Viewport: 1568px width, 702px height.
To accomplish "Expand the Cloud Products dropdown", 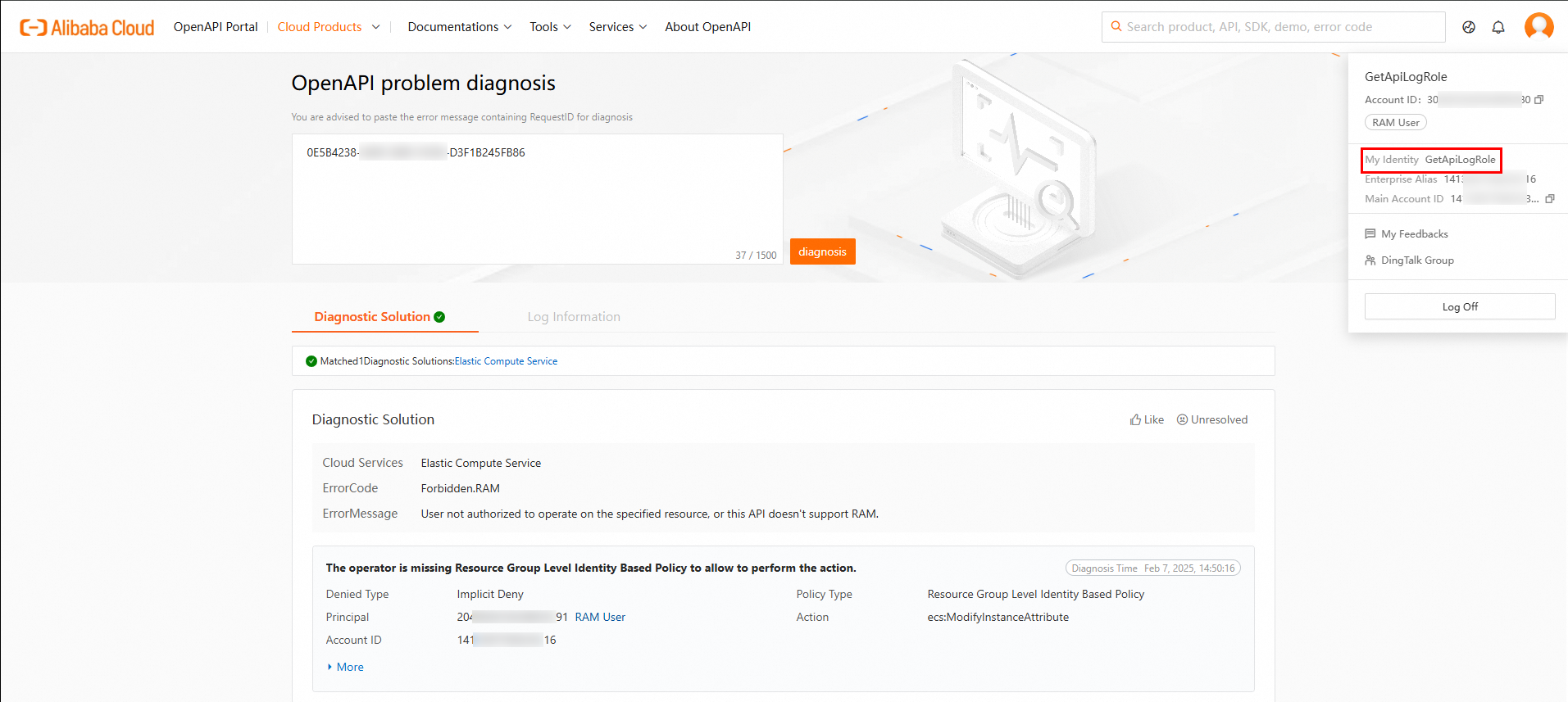I will coord(329,27).
